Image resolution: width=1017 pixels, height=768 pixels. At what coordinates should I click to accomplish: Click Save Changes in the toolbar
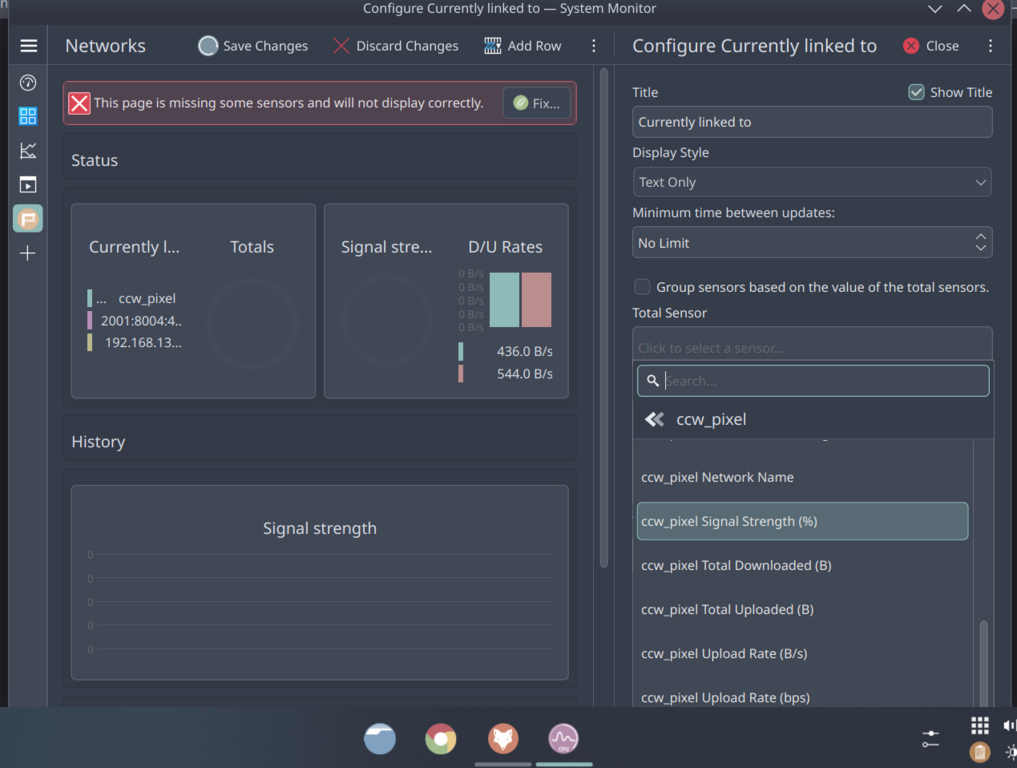point(253,46)
